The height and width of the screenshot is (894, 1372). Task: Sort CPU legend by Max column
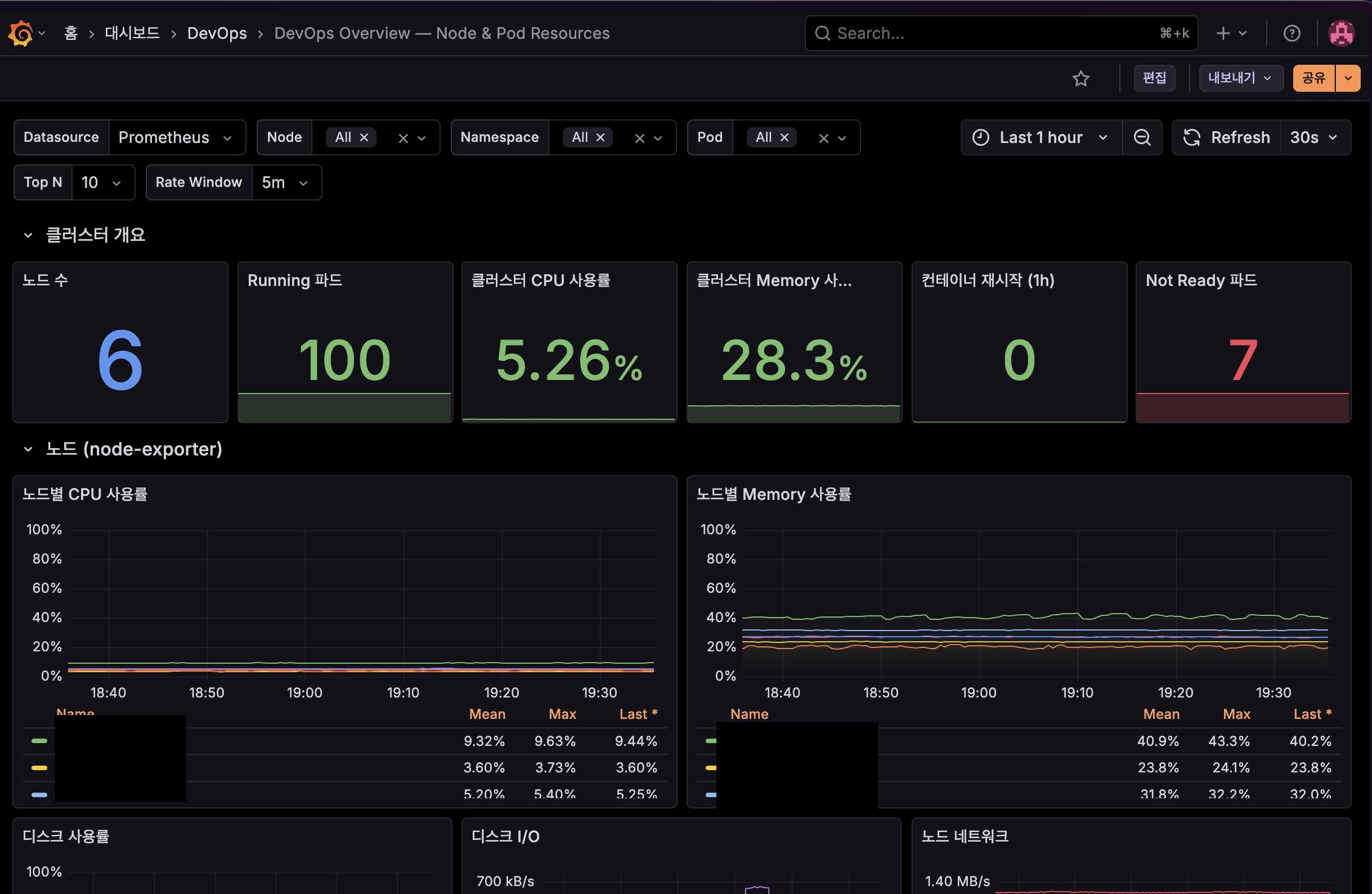(x=562, y=713)
